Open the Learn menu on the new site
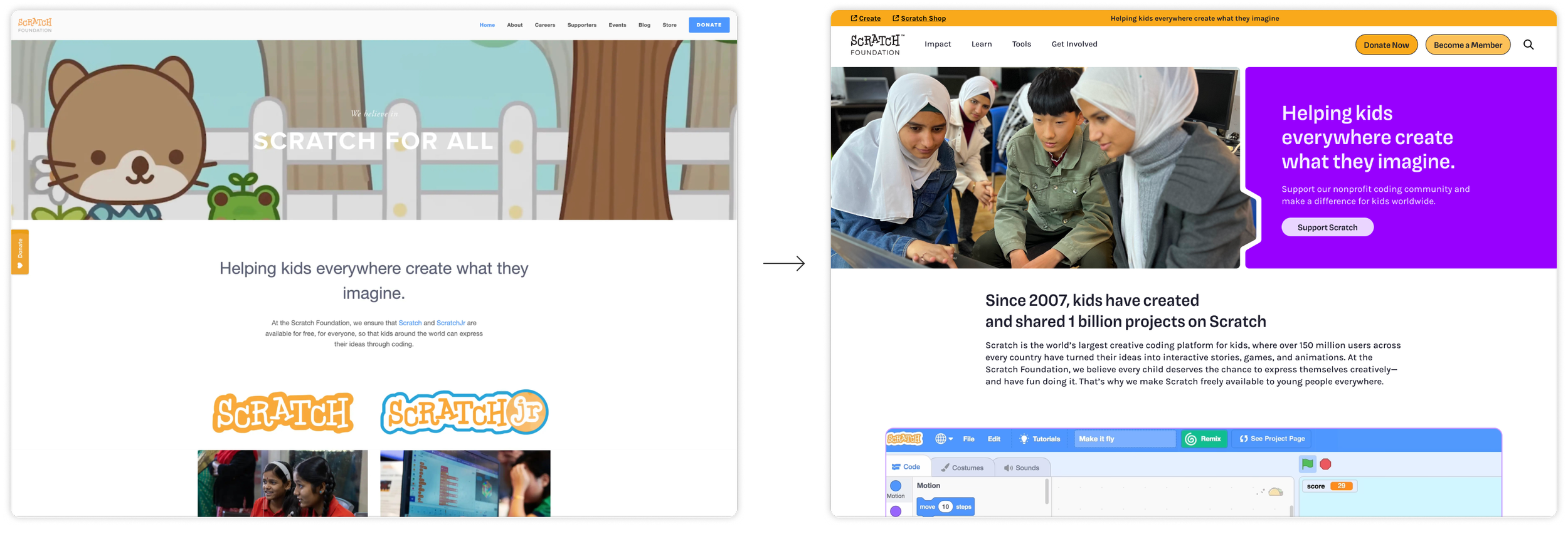Viewport: 1568px width, 534px height. coord(982,44)
